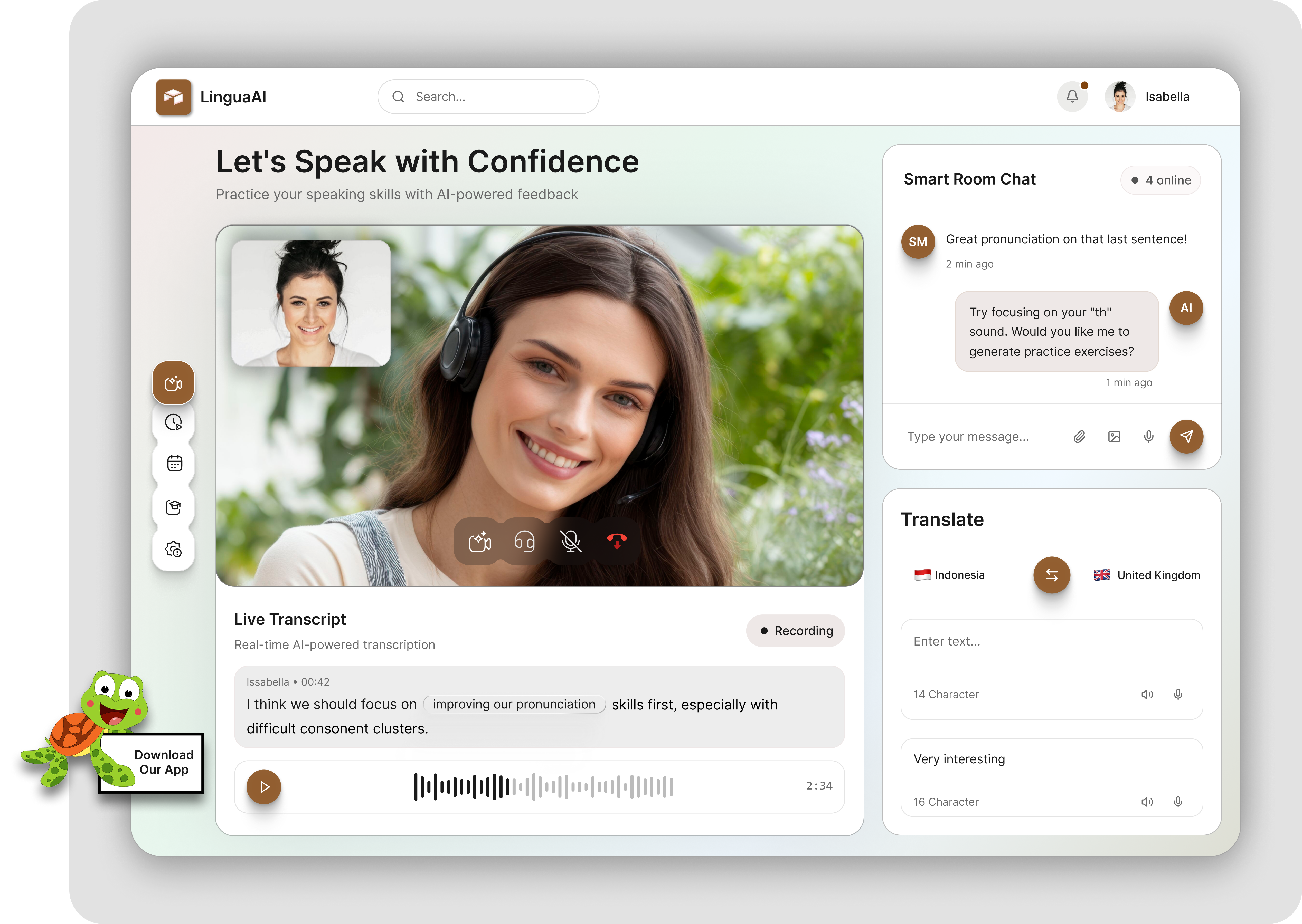Screen dimensions: 1302x924
Task: Focus the Search field
Action: (x=488, y=97)
